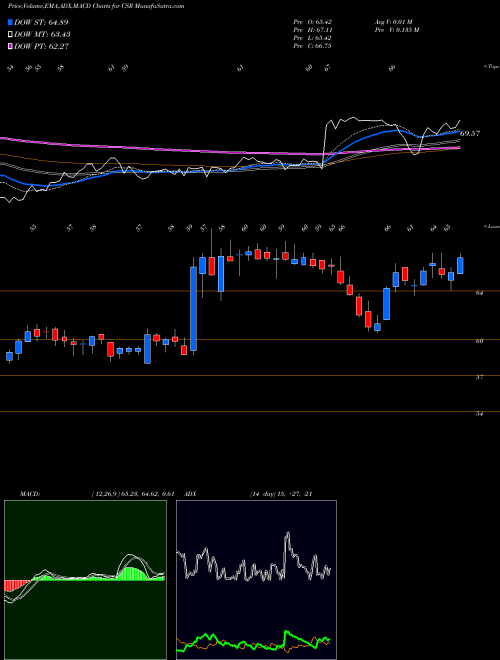Click the 60 price axis label

coord(479,341)
